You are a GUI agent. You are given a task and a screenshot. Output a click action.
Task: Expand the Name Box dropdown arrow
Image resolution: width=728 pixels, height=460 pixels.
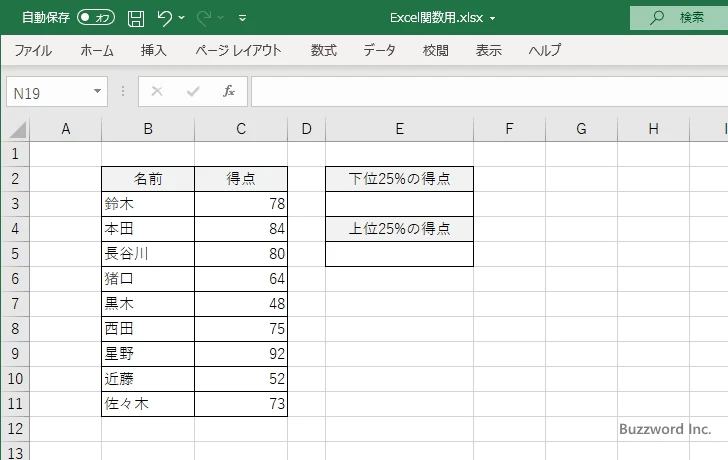pos(98,91)
